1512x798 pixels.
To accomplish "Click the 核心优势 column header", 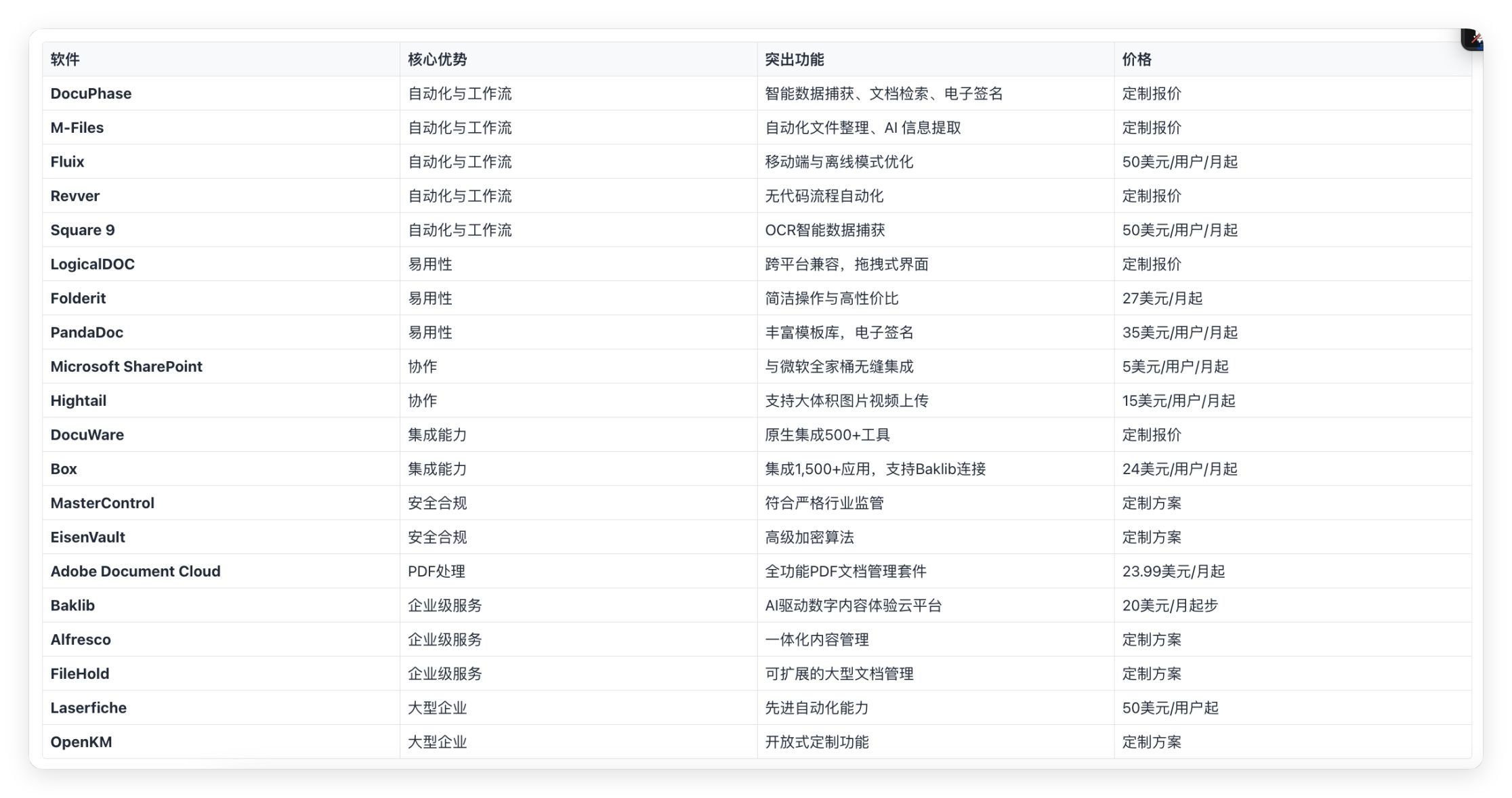I will (437, 60).
